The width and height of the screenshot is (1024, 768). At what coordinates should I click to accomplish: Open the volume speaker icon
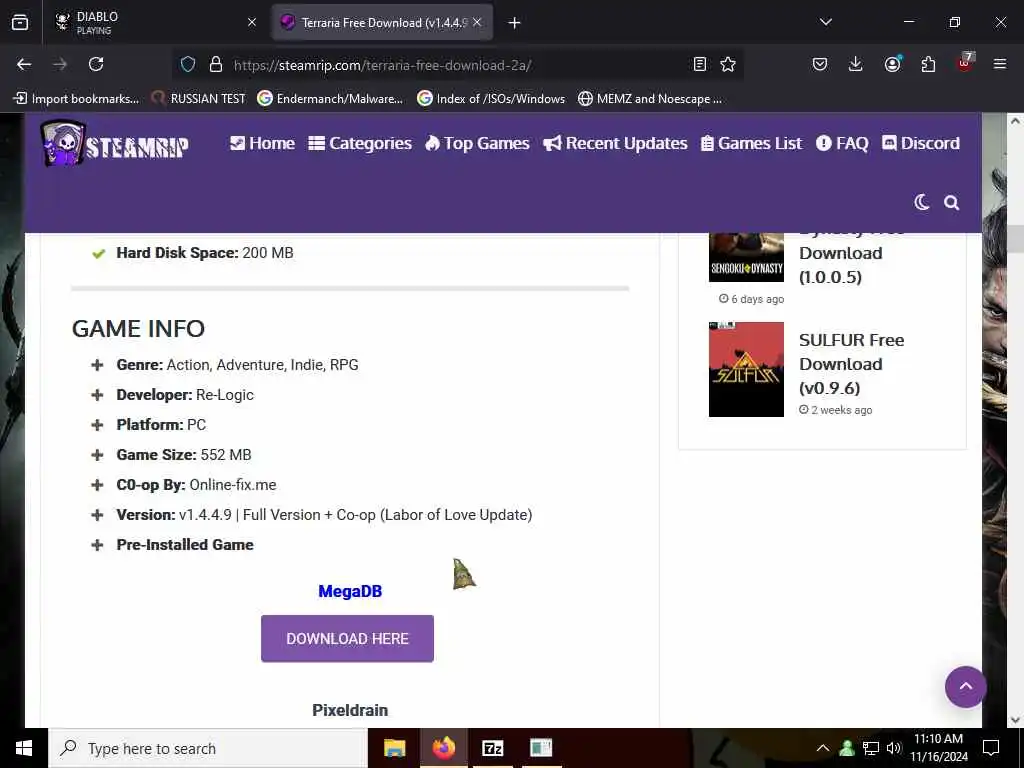click(893, 748)
